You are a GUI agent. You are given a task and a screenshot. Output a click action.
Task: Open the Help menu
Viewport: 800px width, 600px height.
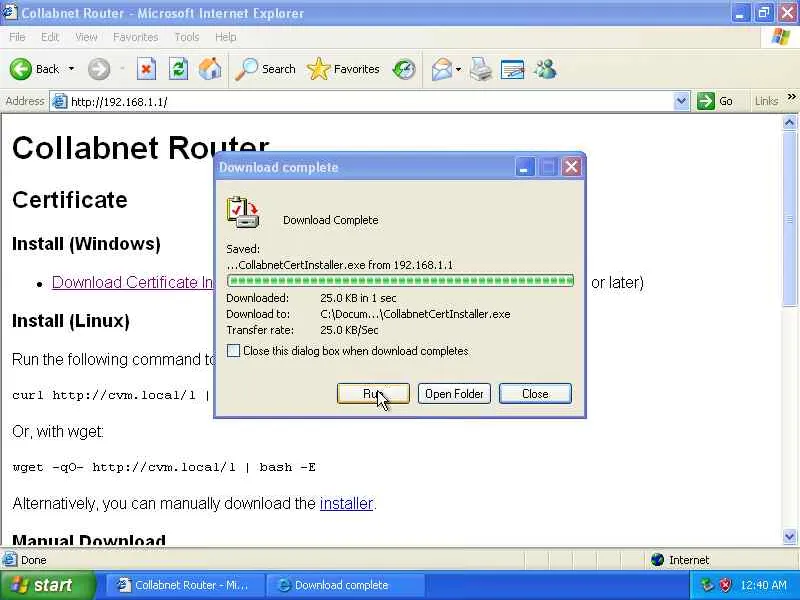pyautogui.click(x=226, y=37)
